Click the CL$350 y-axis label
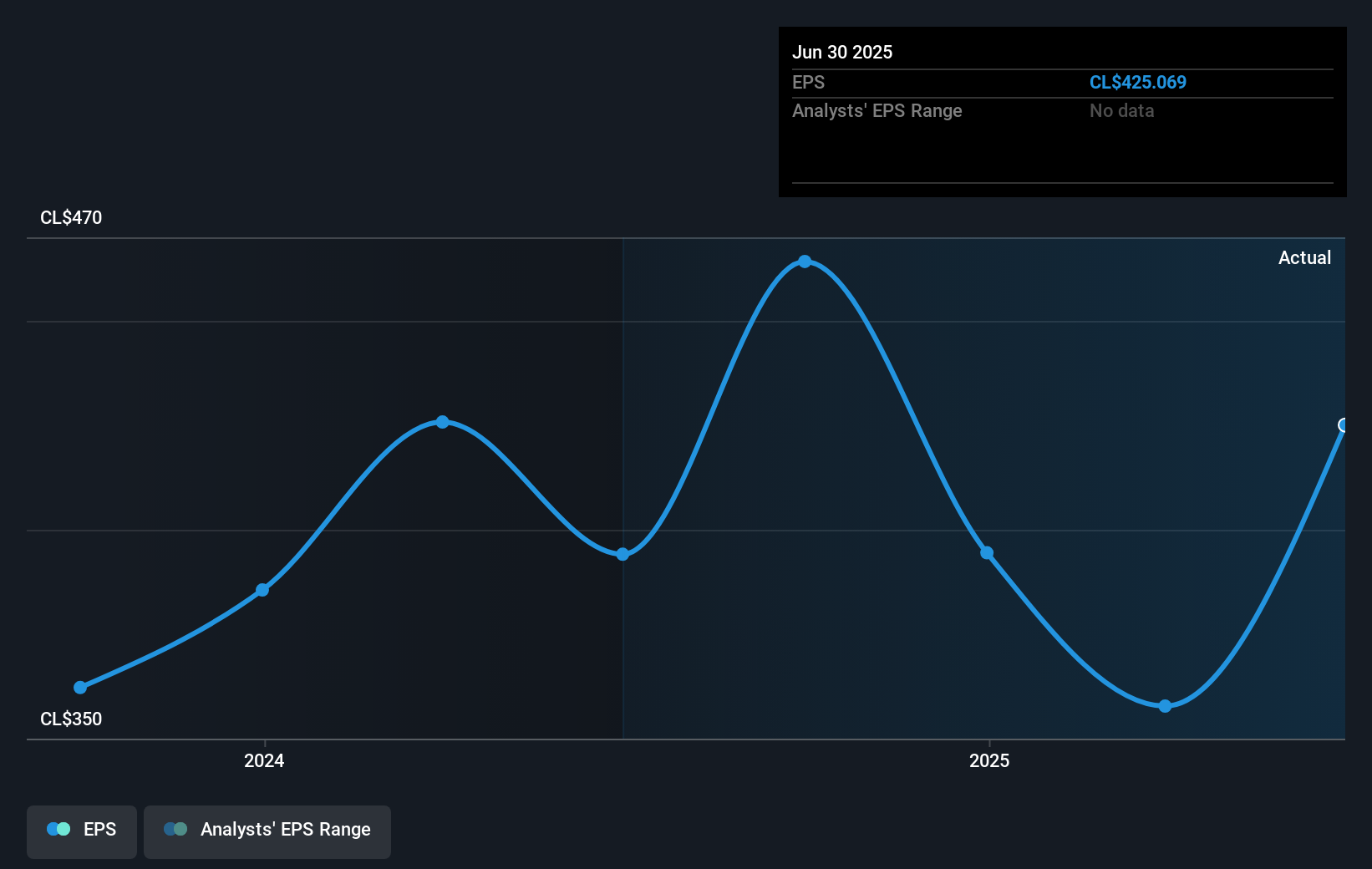Screen dimensions: 1372x869 pyautogui.click(x=71, y=719)
